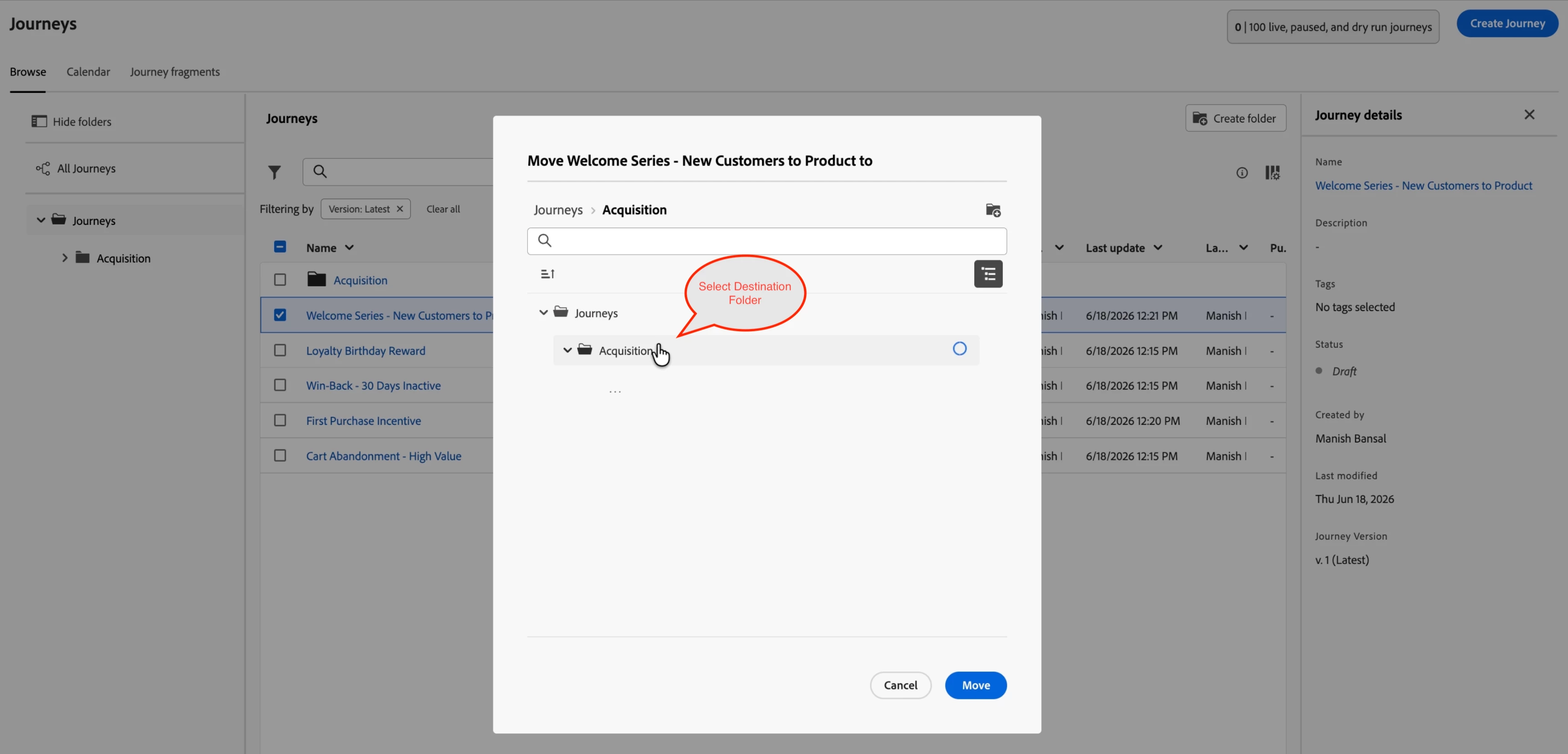Check the Loyalty Birthday Reward checkbox
Viewport: 1568px width, 754px height.
click(280, 350)
